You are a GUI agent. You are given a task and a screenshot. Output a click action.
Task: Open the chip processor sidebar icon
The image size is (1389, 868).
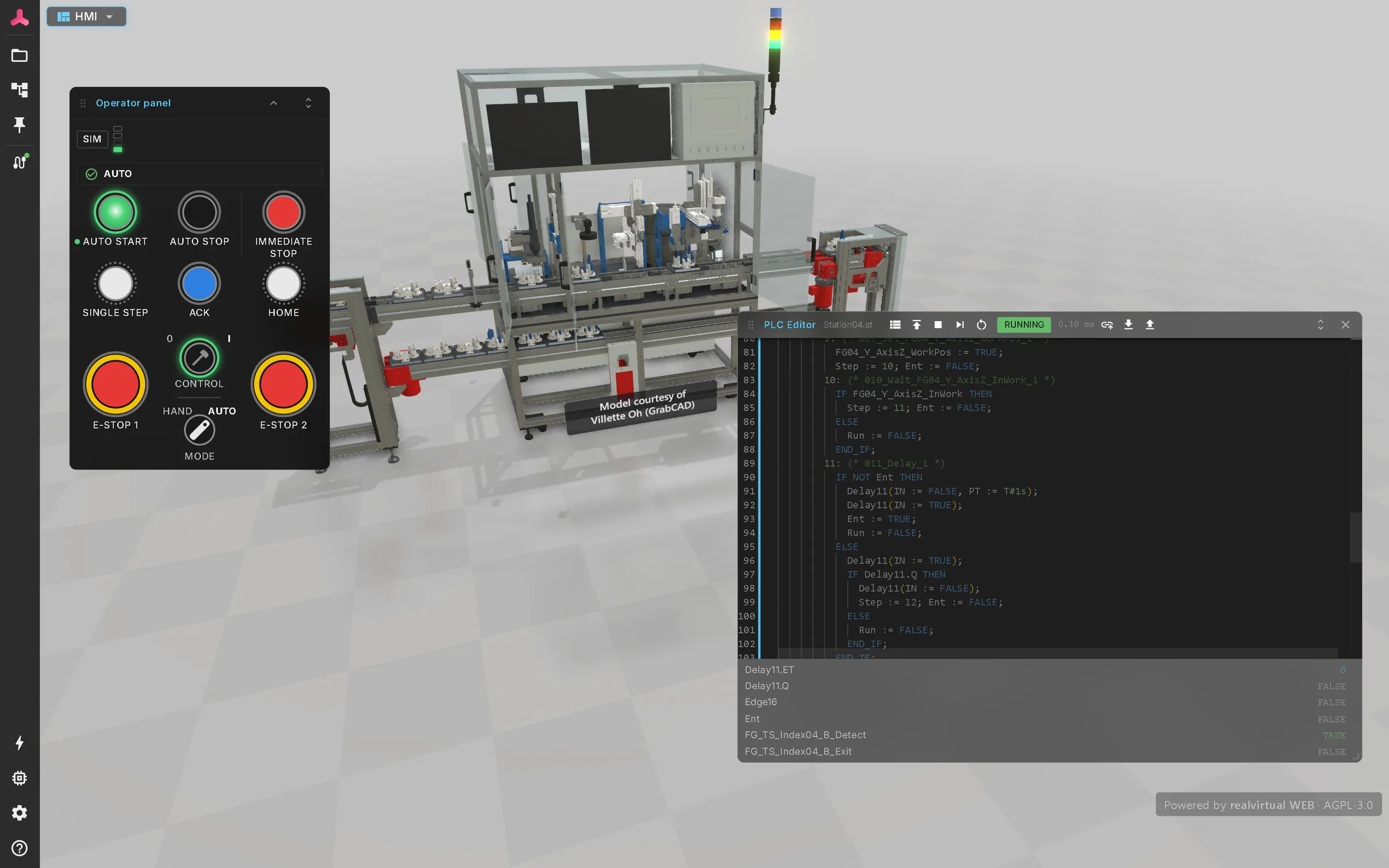(x=20, y=778)
